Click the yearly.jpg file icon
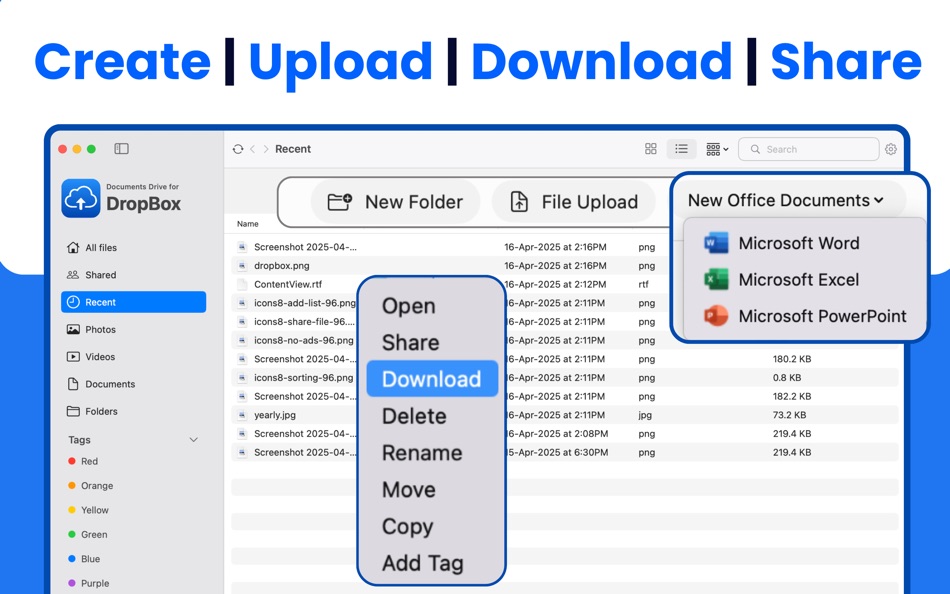Screen dimensions: 950x594 coord(242,415)
